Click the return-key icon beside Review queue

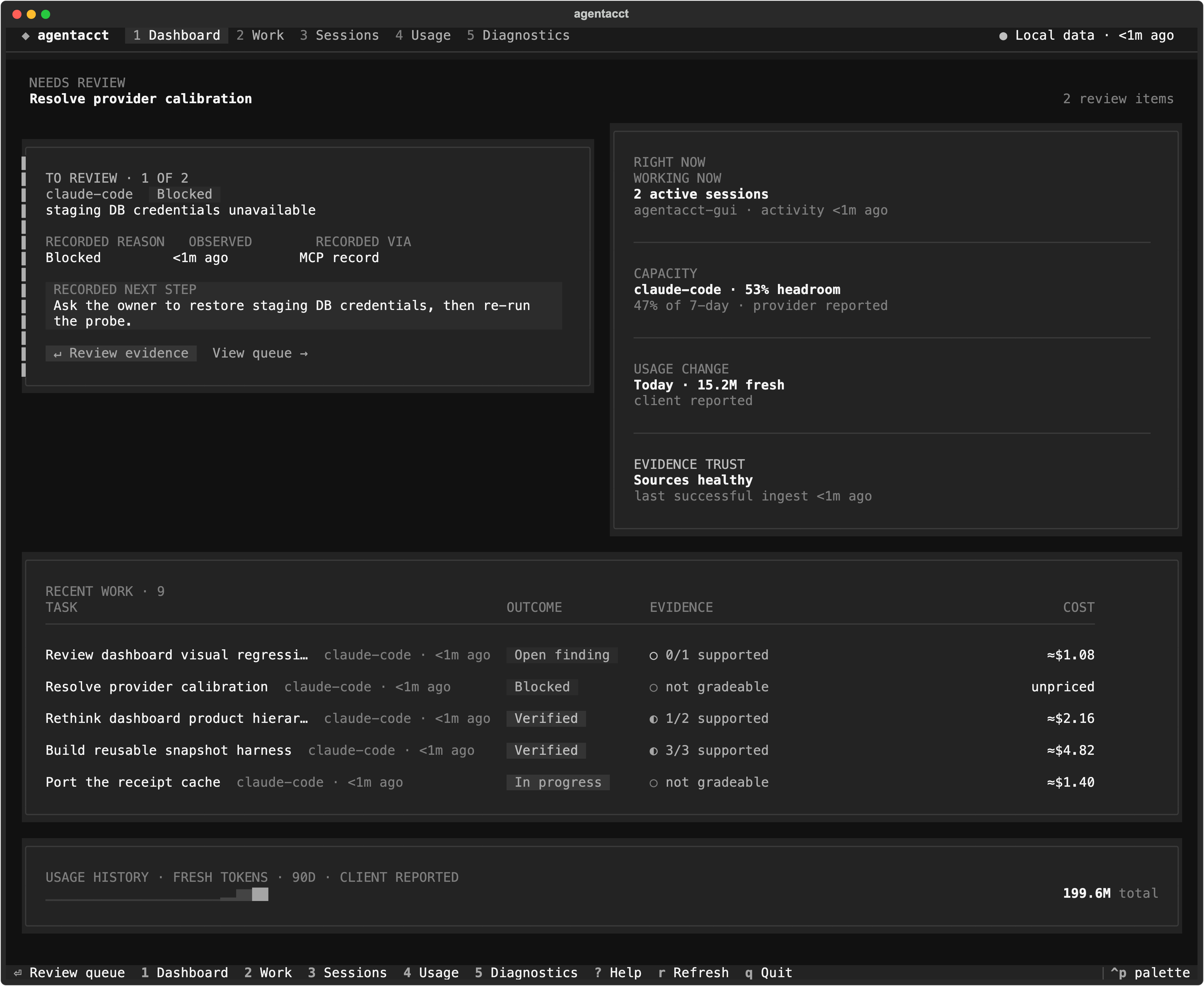18,973
